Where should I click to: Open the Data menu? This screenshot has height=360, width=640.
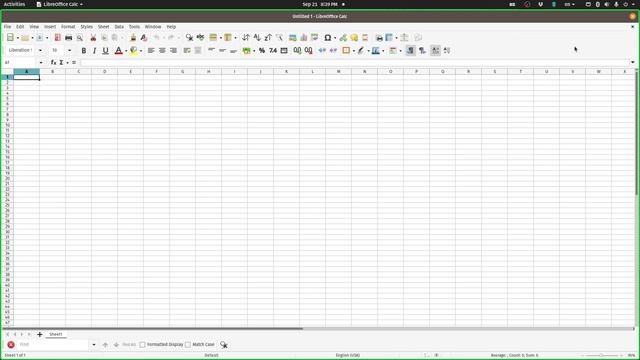[119, 27]
